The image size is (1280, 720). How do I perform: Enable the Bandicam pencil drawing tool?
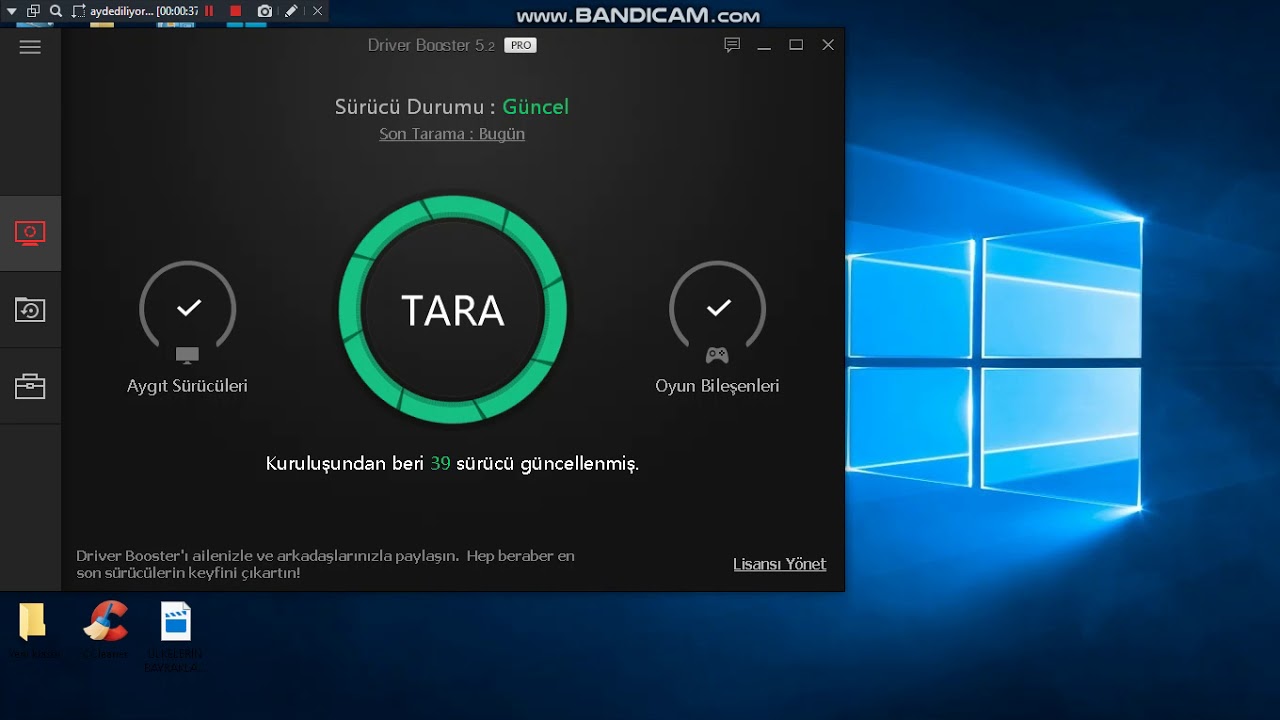291,11
